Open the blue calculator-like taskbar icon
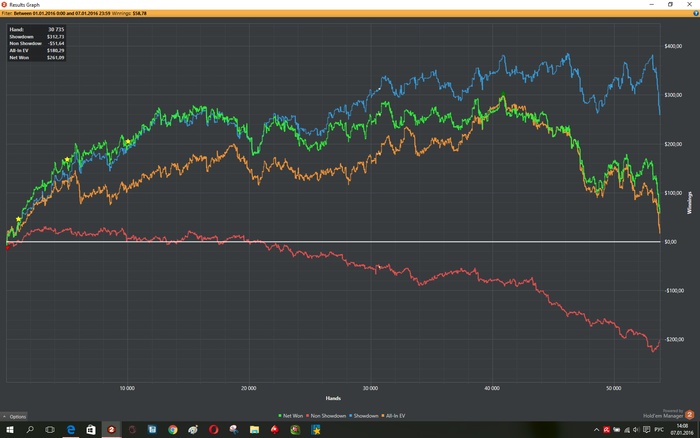The width and height of the screenshot is (700, 438). 152,430
